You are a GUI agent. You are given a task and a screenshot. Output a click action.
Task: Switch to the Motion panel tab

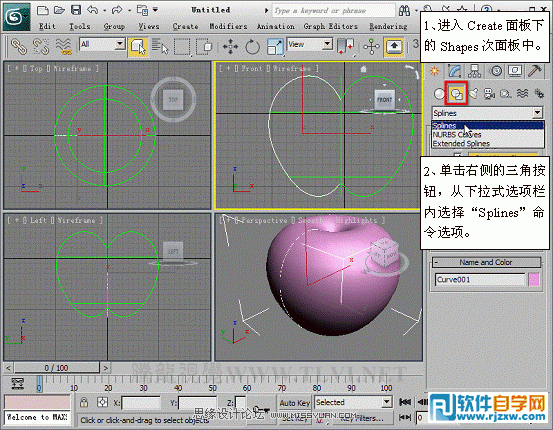pyautogui.click(x=497, y=71)
